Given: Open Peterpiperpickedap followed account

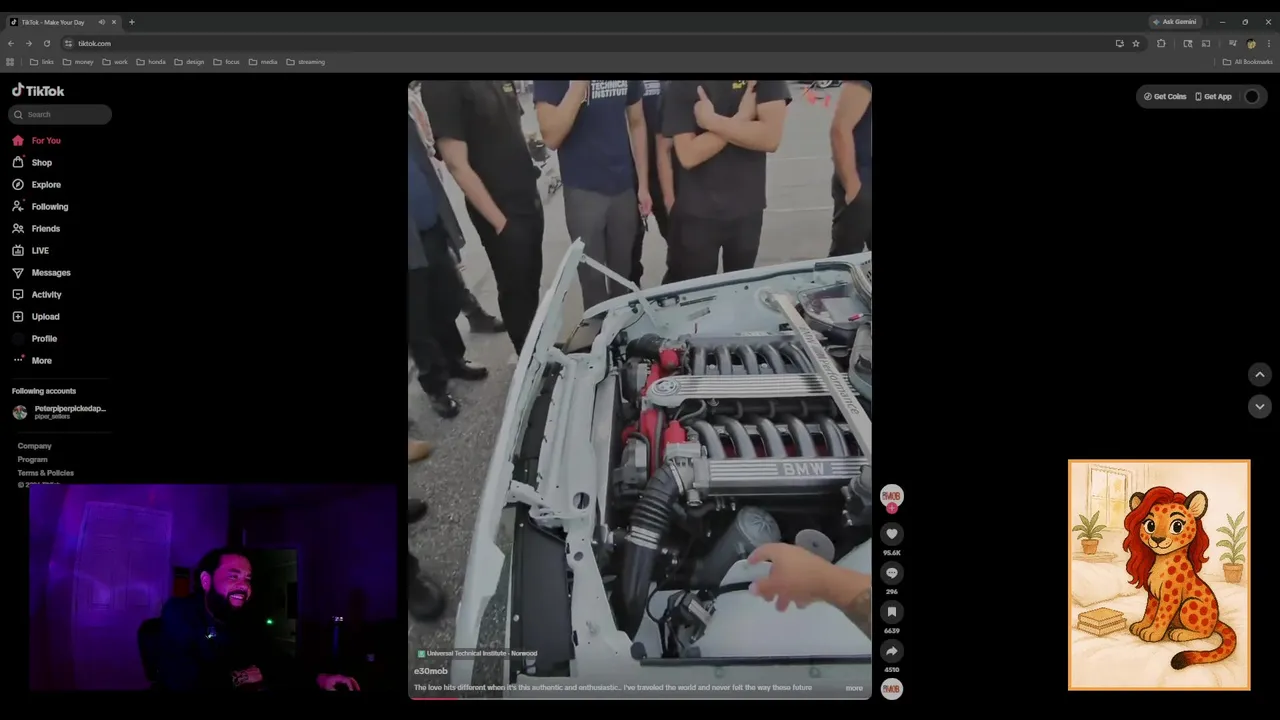Looking at the screenshot, I should [x=59, y=411].
